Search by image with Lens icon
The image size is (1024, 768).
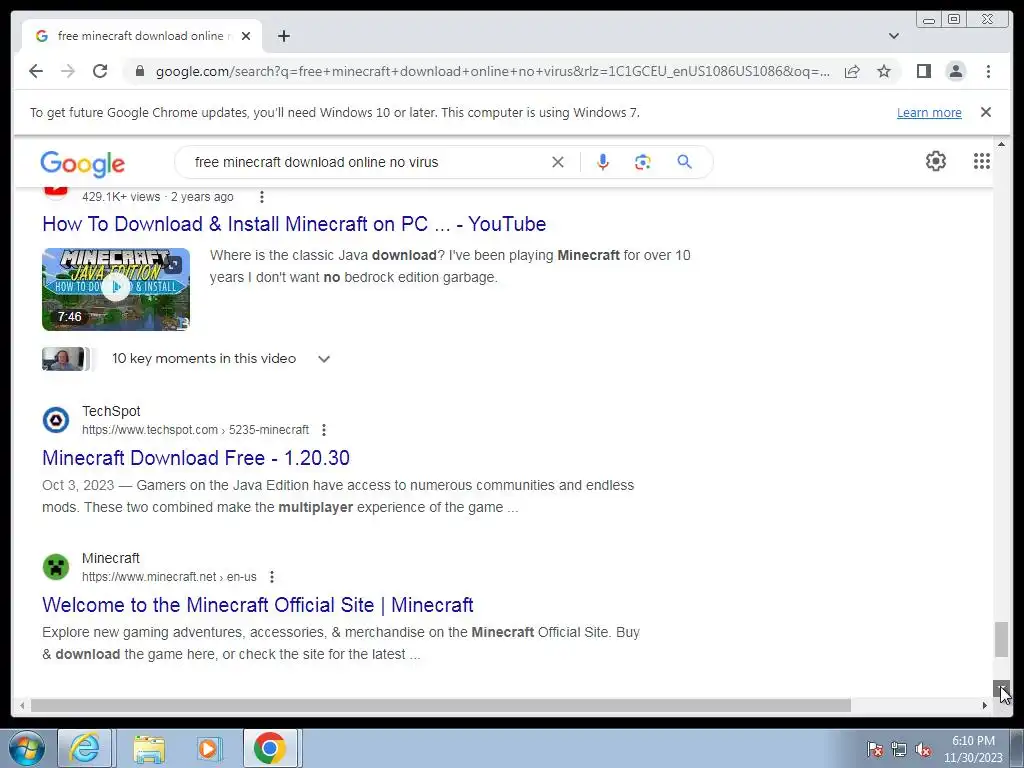(643, 162)
